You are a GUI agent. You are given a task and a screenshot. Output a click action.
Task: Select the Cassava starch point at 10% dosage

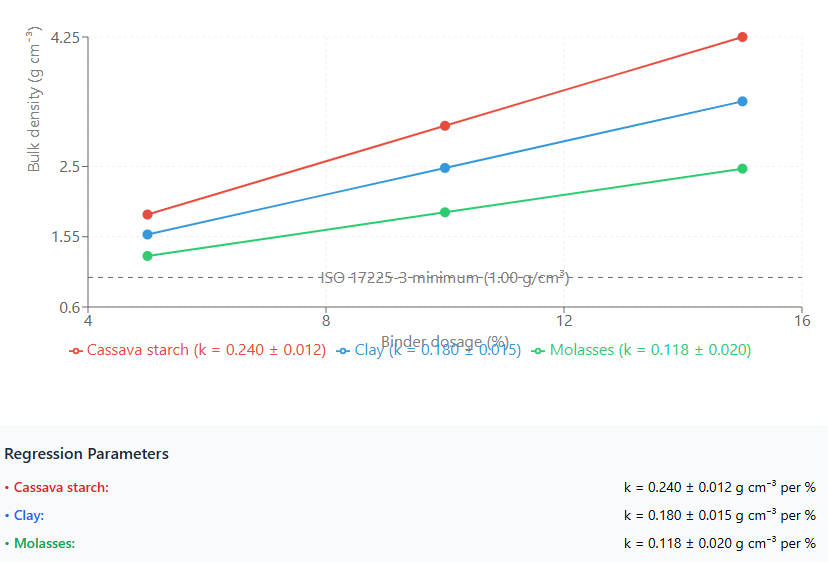click(445, 126)
